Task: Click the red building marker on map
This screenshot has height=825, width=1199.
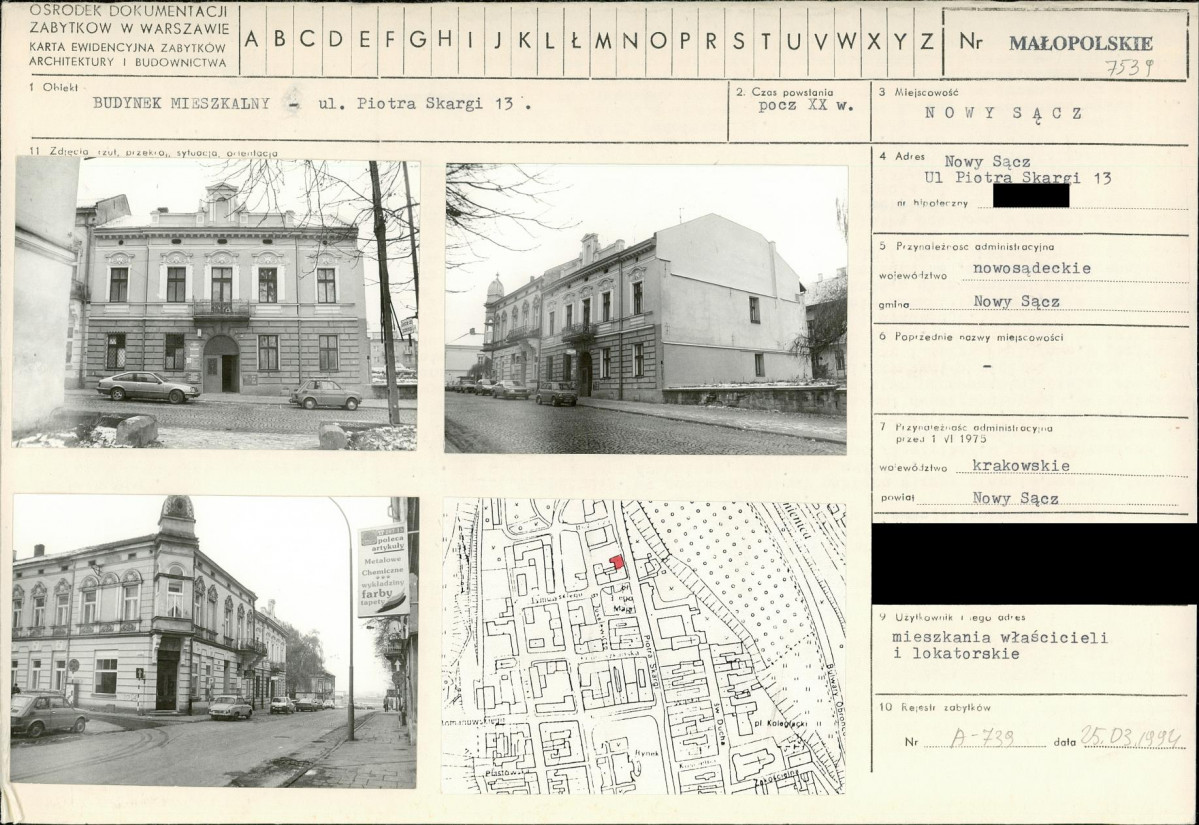Action: (617, 562)
